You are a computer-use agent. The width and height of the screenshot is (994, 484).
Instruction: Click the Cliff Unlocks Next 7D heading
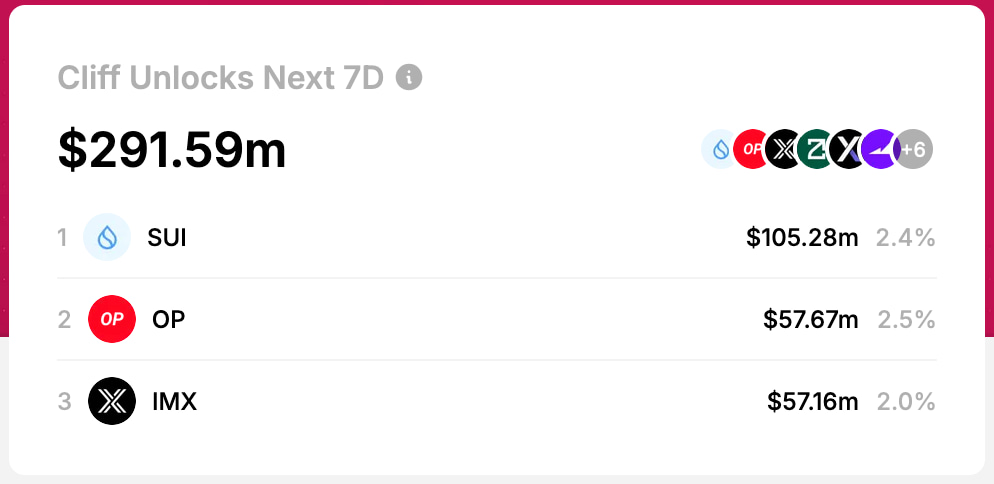221,78
